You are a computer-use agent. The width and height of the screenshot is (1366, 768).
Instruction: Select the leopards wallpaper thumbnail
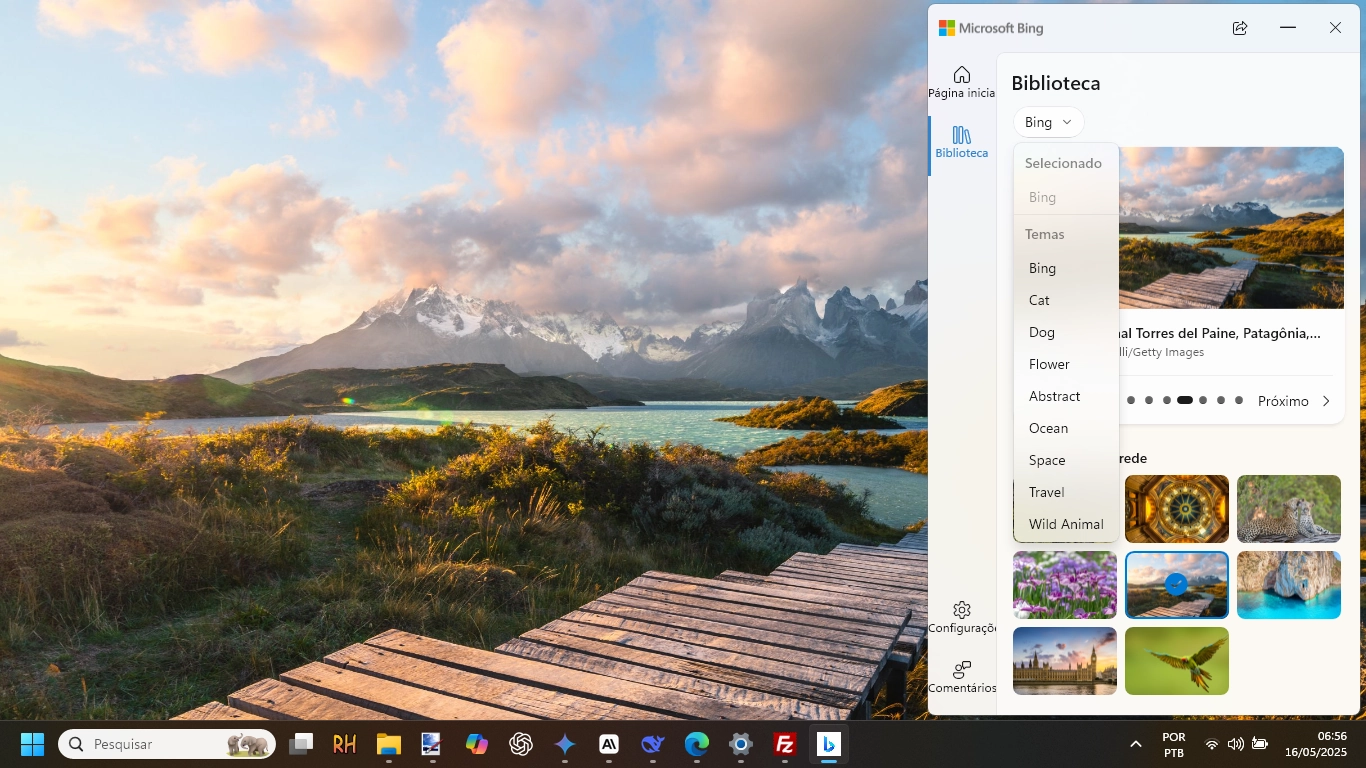(1289, 509)
